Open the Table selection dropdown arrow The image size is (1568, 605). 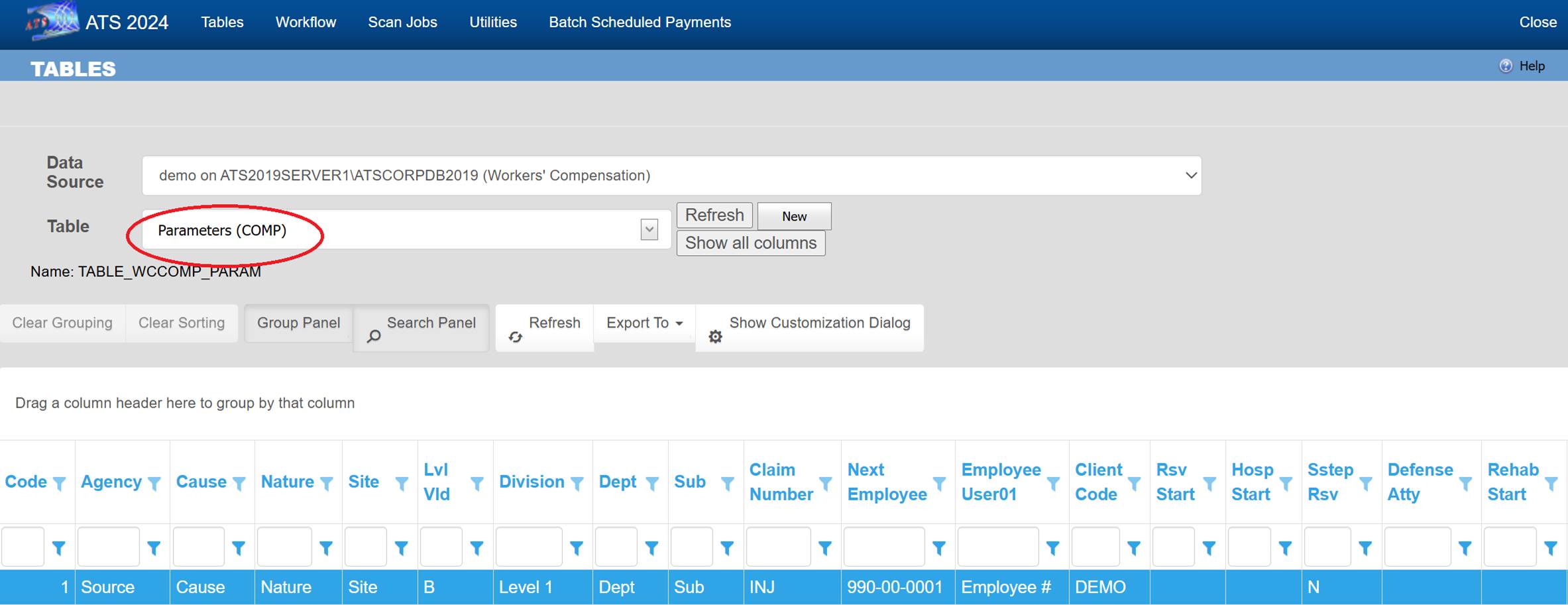(649, 230)
